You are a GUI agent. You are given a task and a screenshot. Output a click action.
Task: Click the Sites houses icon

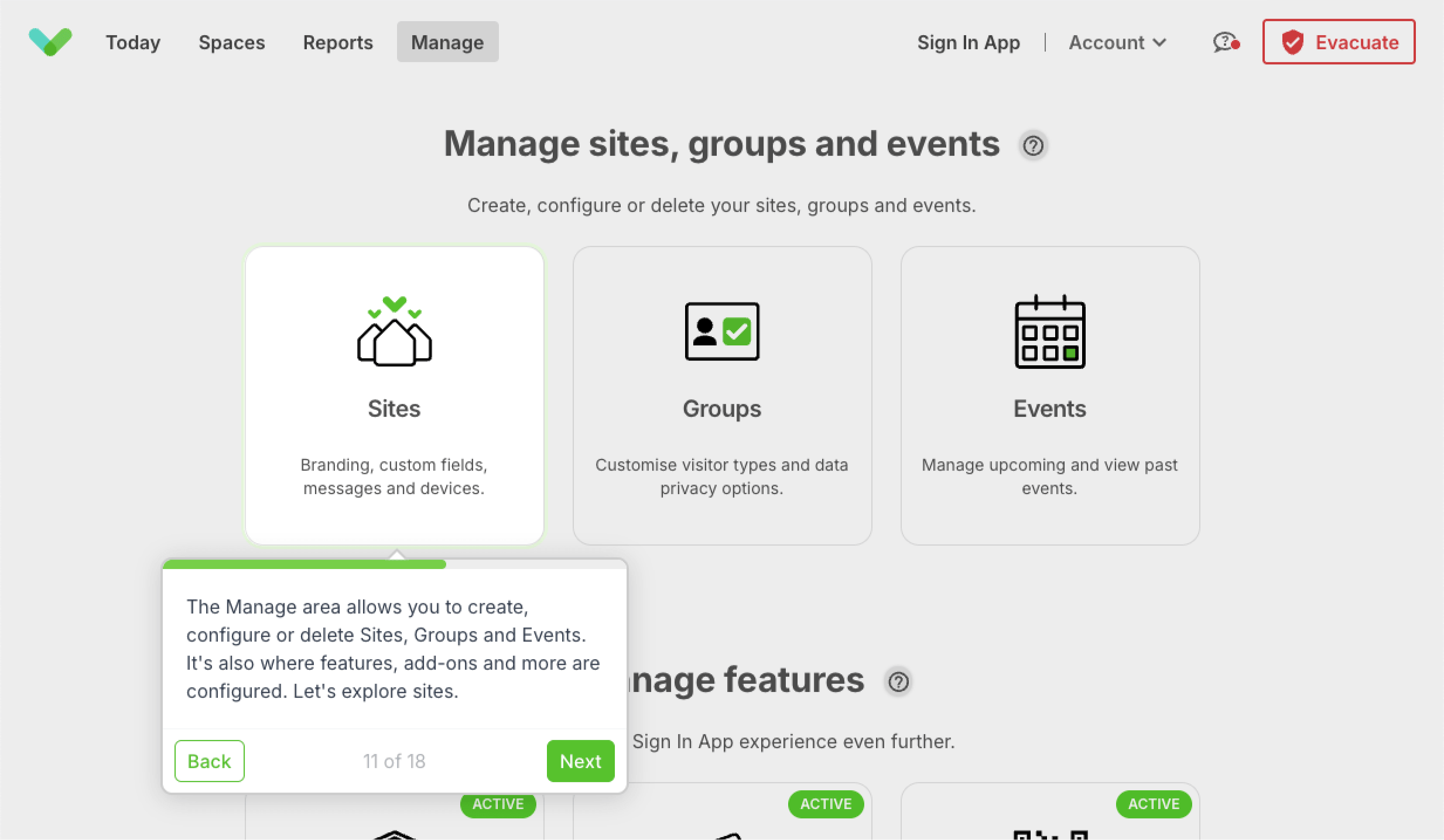(x=394, y=331)
